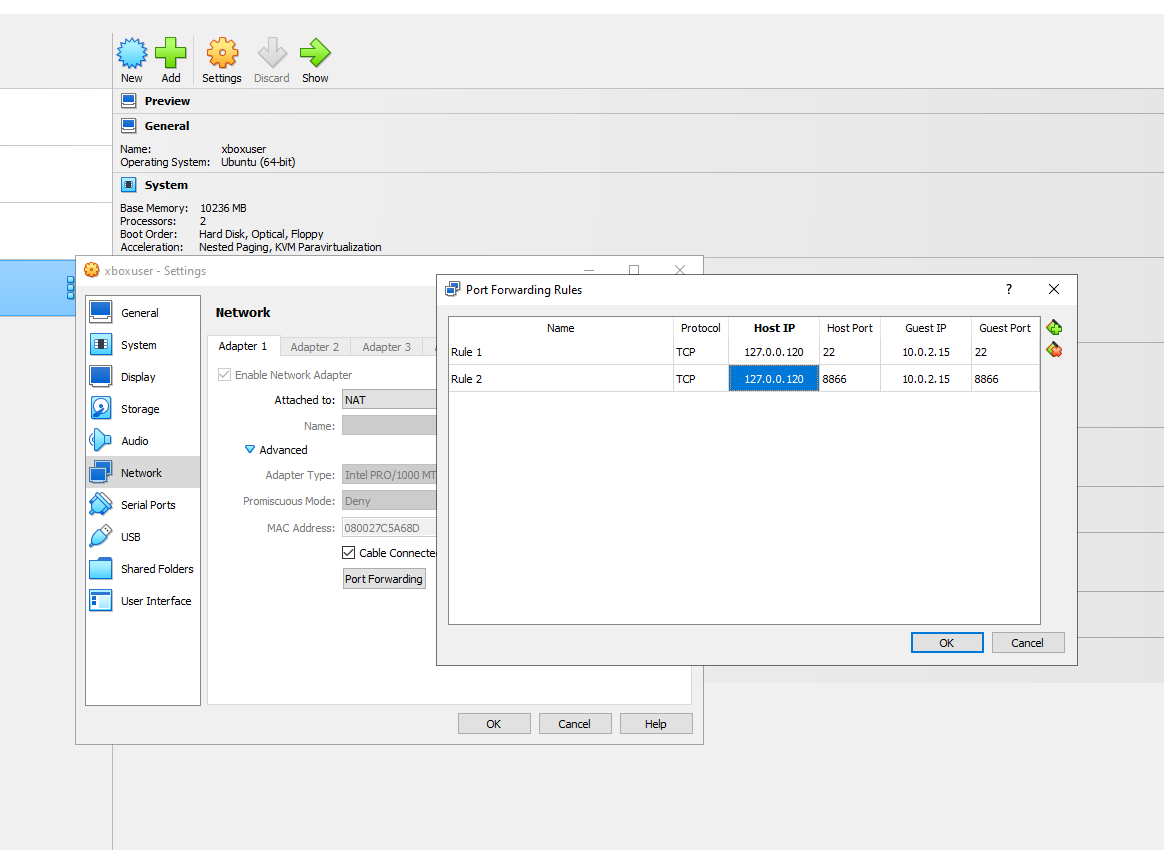The image size is (1164, 850).
Task: Click the Add machine green plus icon
Action: tap(171, 60)
